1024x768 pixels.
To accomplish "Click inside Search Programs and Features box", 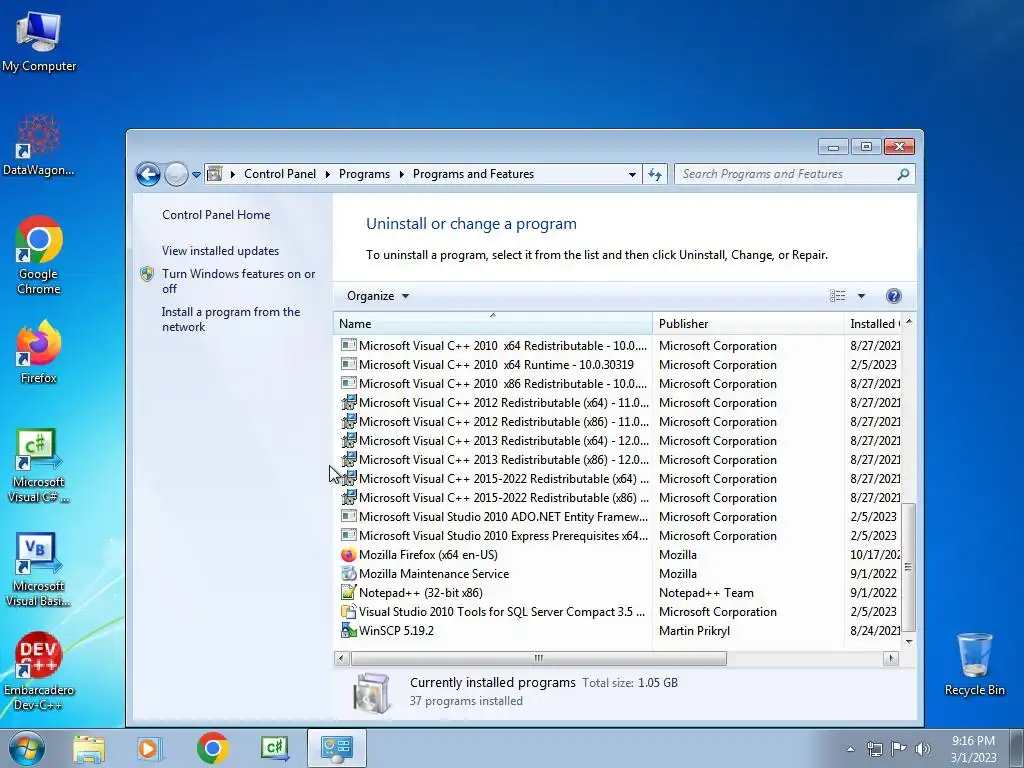I will click(x=784, y=174).
